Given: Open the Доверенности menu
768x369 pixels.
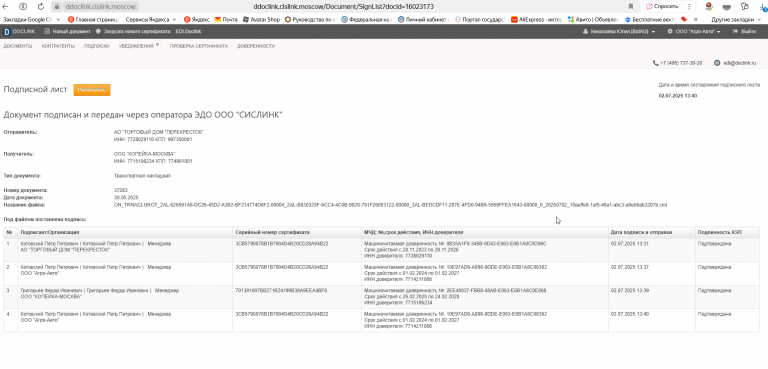Looking at the screenshot, I should tap(256, 46).
